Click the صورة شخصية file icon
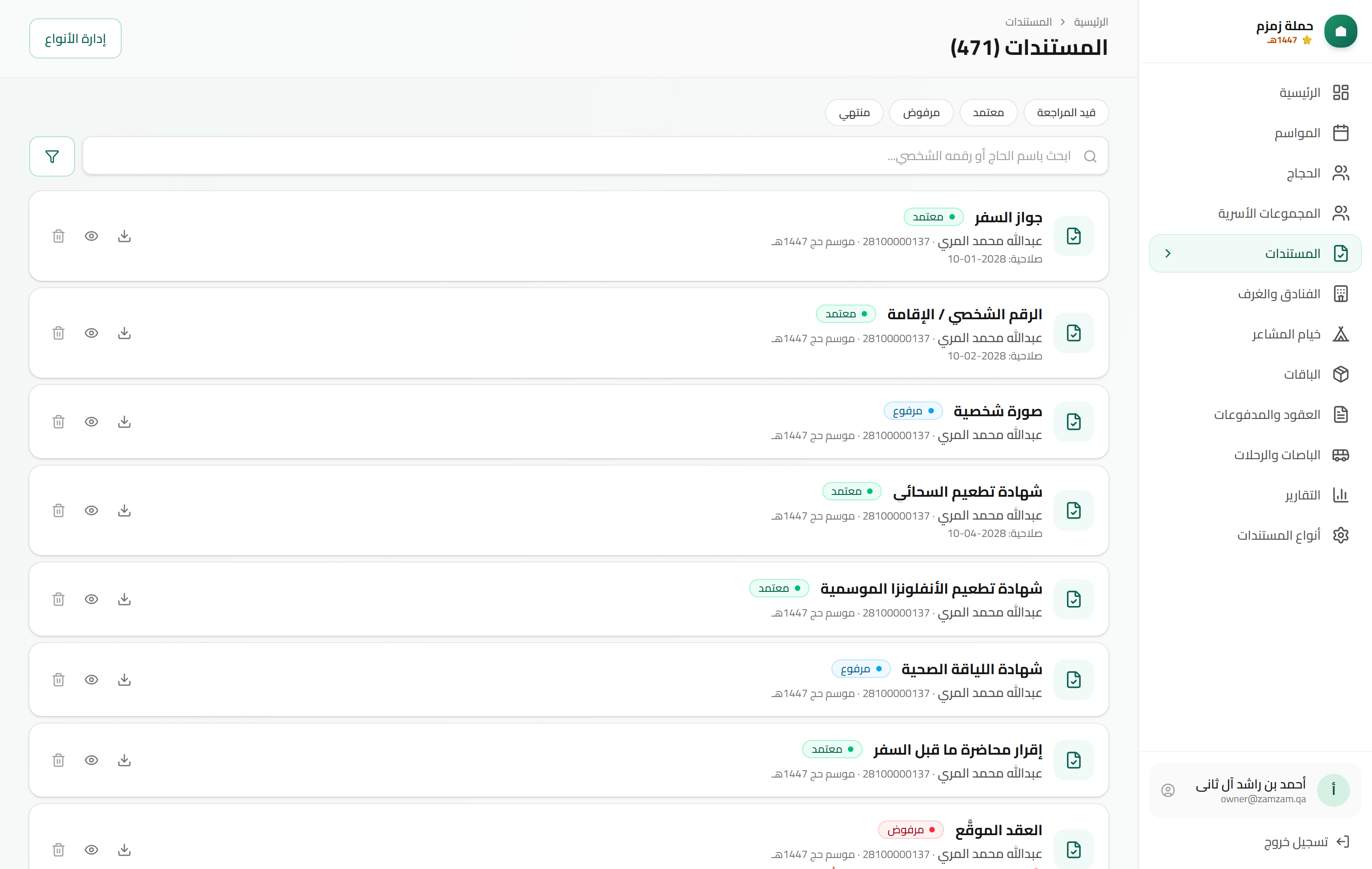 point(1073,422)
